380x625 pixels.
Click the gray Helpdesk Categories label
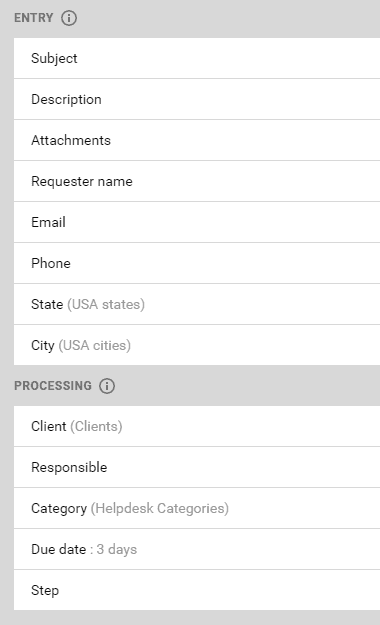pos(159,509)
